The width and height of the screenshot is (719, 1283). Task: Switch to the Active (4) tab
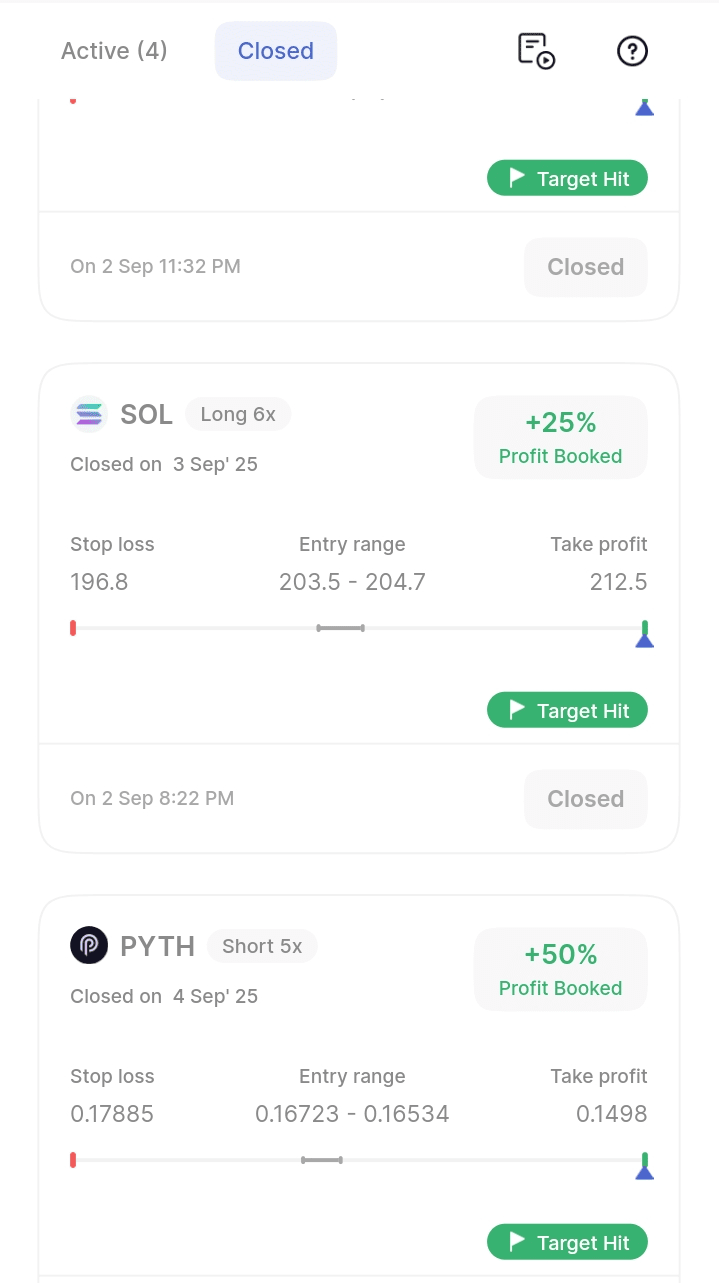point(114,51)
